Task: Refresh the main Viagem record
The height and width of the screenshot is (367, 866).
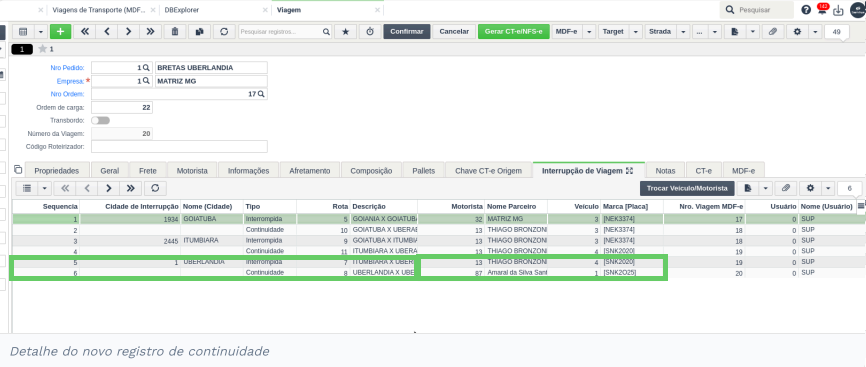Action: (224, 32)
